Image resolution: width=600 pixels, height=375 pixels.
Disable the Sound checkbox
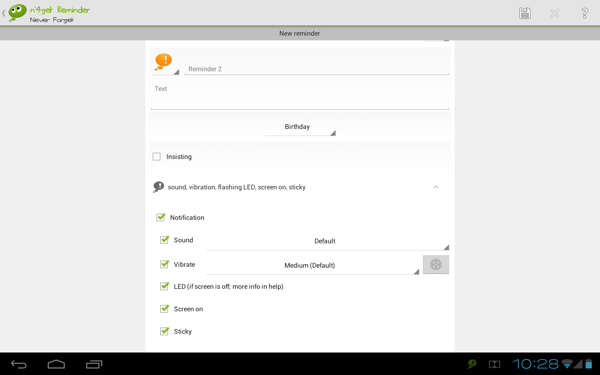[x=164, y=240]
